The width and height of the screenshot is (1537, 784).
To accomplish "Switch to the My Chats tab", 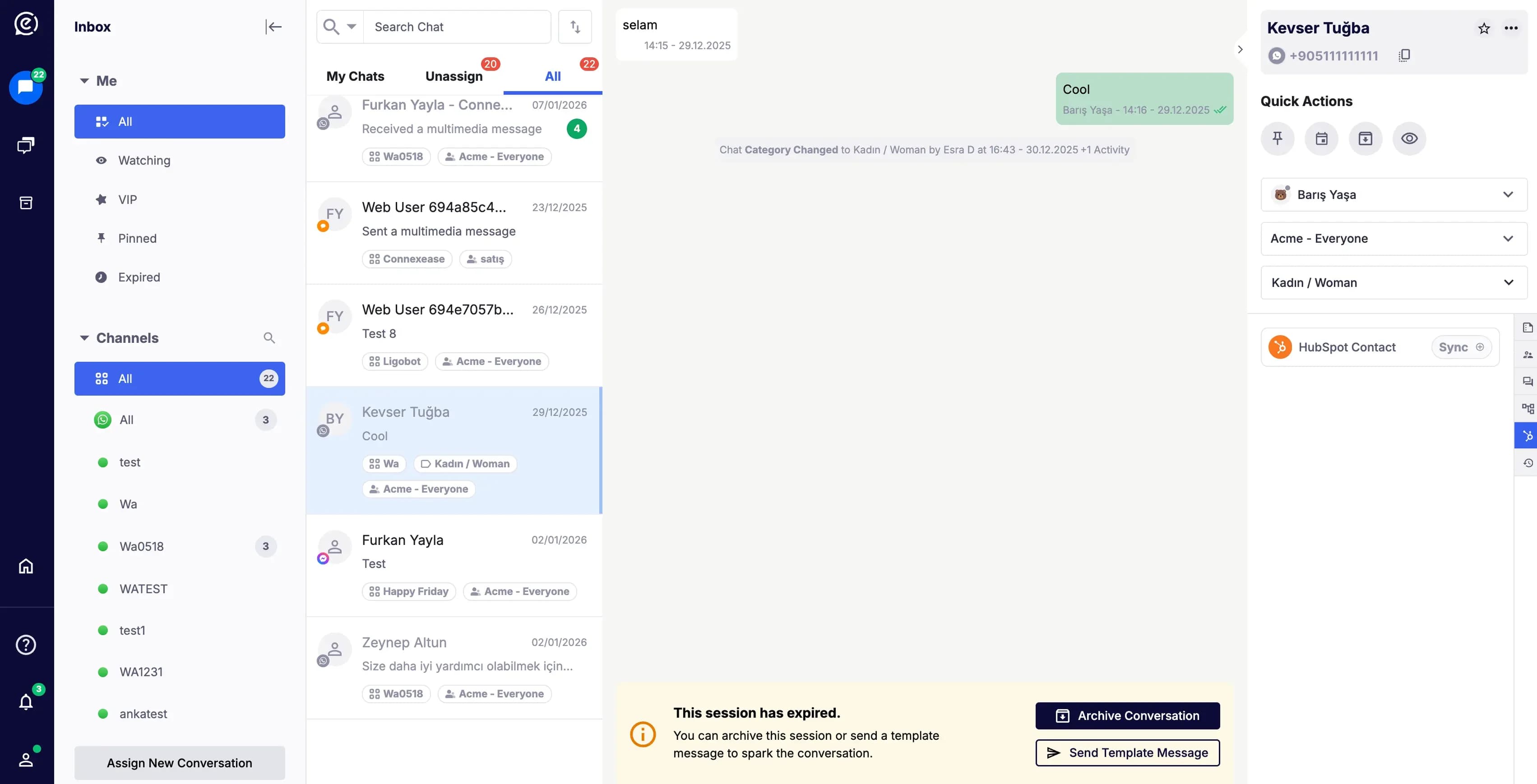I will pyautogui.click(x=355, y=76).
